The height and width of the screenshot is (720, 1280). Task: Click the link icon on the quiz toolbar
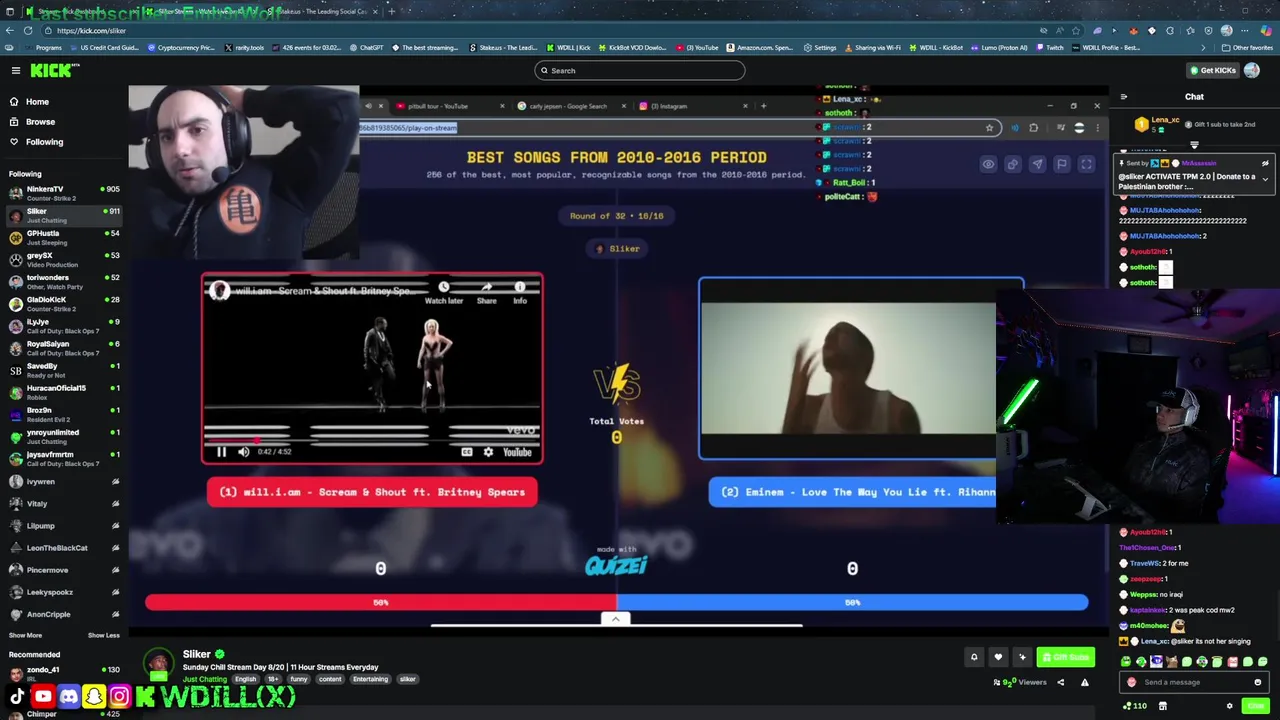tap(1012, 164)
